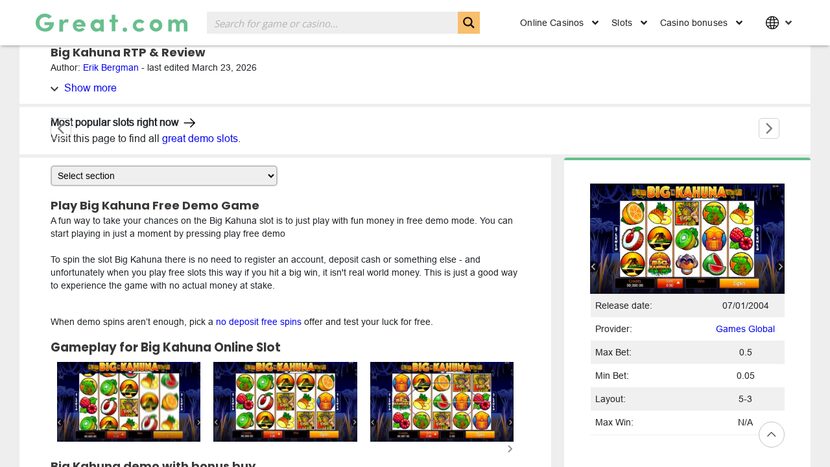Click the next arrow in popular slots carousel
830x467 pixels.
coord(768,128)
